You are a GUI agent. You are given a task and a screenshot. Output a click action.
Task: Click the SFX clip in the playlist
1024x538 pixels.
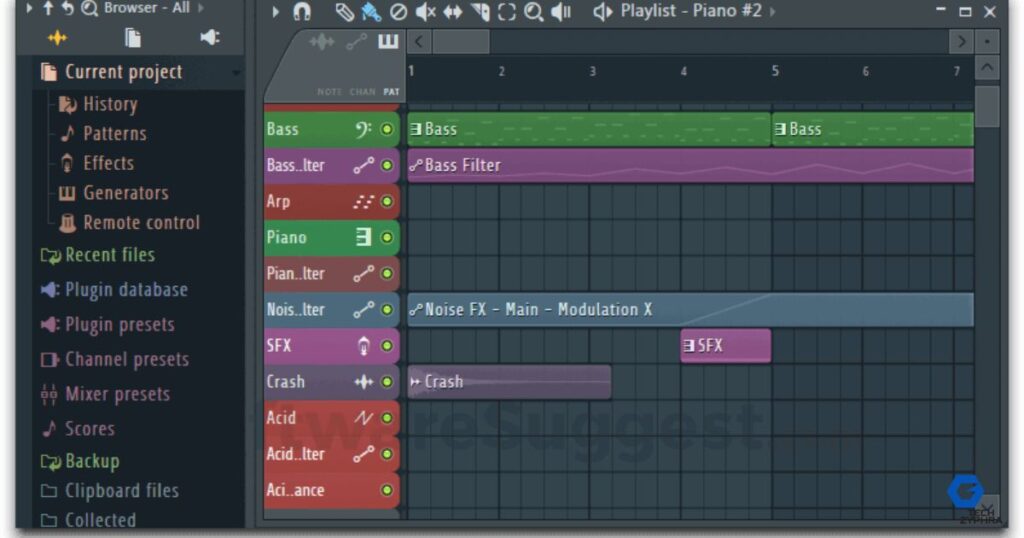click(x=725, y=345)
